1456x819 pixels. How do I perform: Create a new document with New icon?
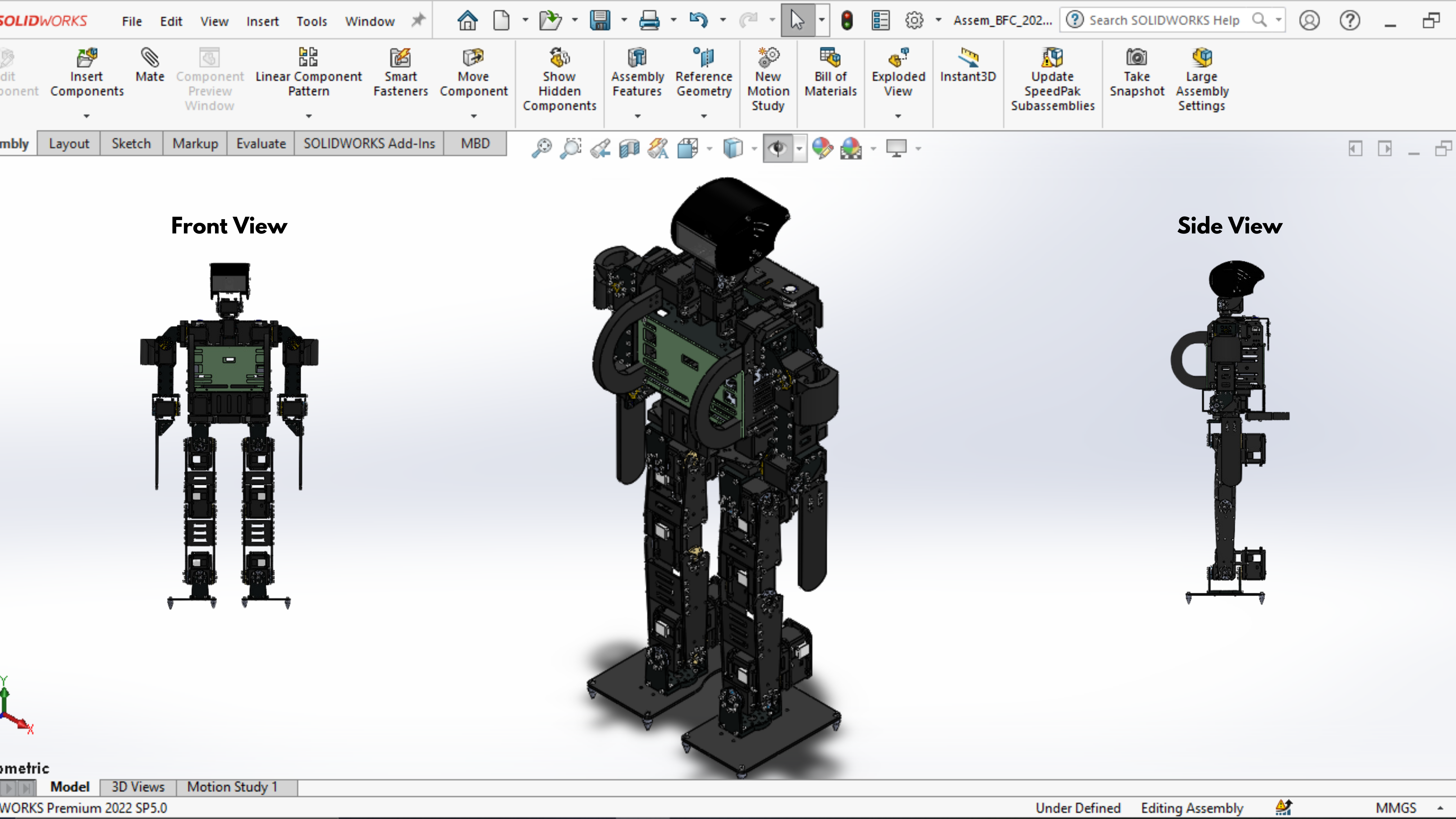point(501,21)
